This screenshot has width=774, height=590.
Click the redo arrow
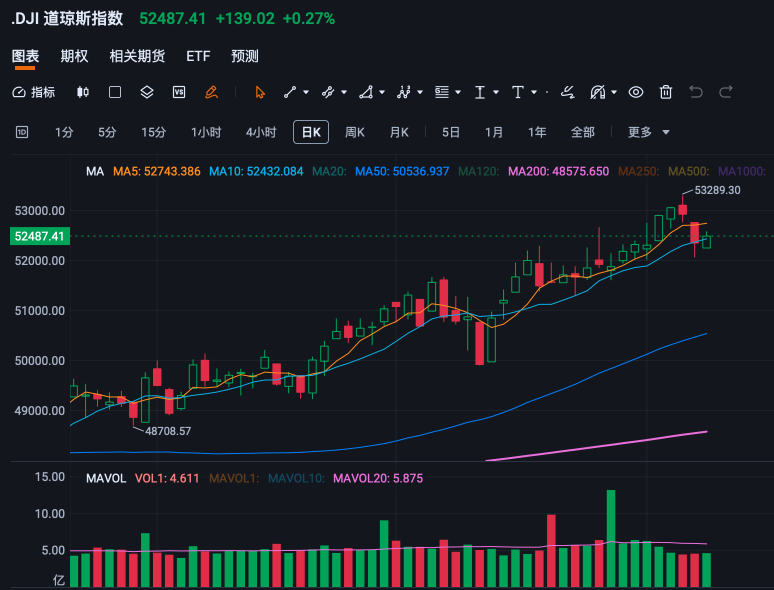point(726,92)
